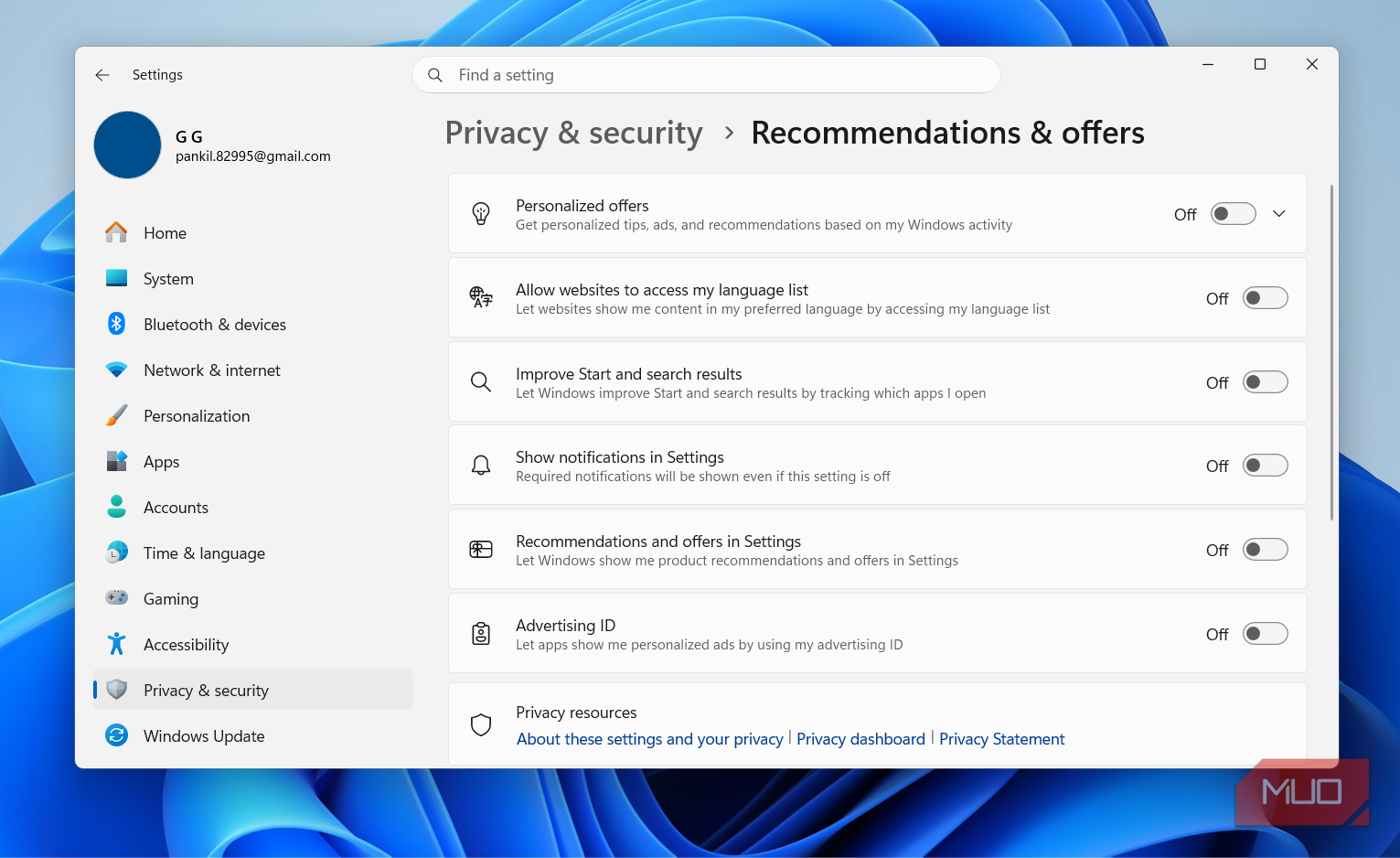The width and height of the screenshot is (1400, 858).
Task: Open the Privacy dashboard link
Action: point(860,739)
